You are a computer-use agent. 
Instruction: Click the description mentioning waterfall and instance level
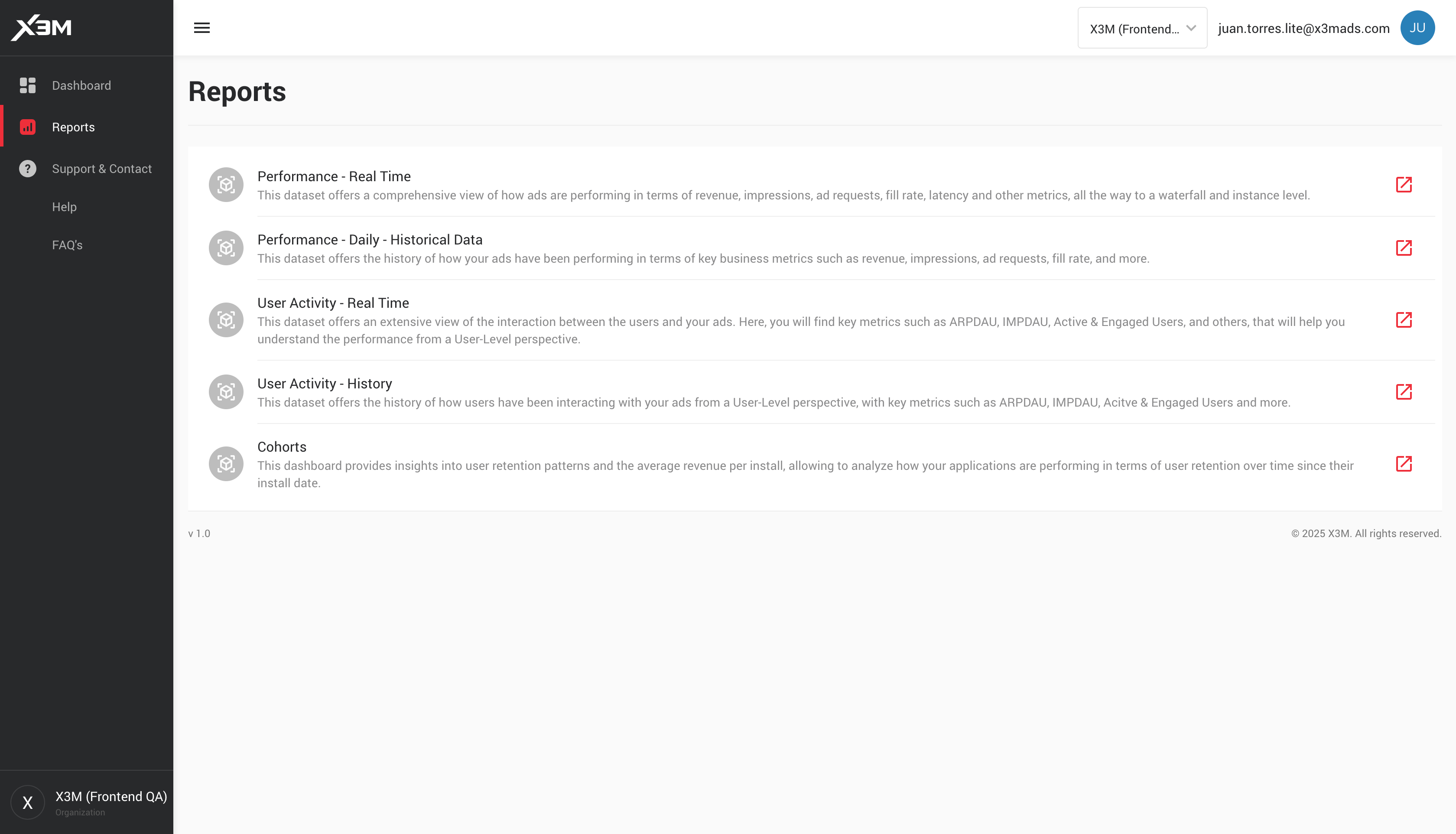pos(783,195)
